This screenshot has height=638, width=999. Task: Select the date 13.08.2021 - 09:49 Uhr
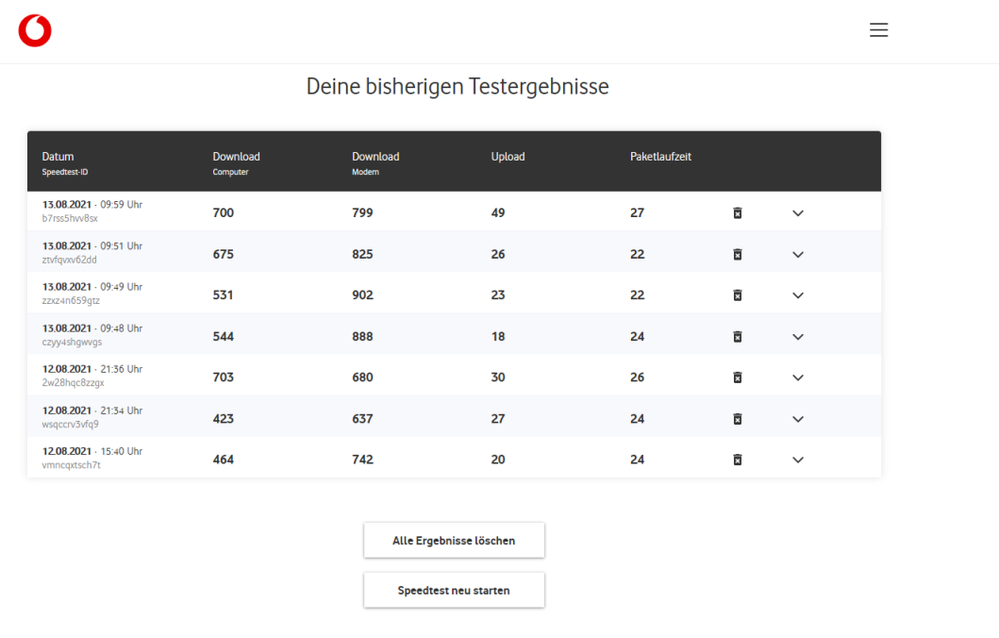coord(92,287)
